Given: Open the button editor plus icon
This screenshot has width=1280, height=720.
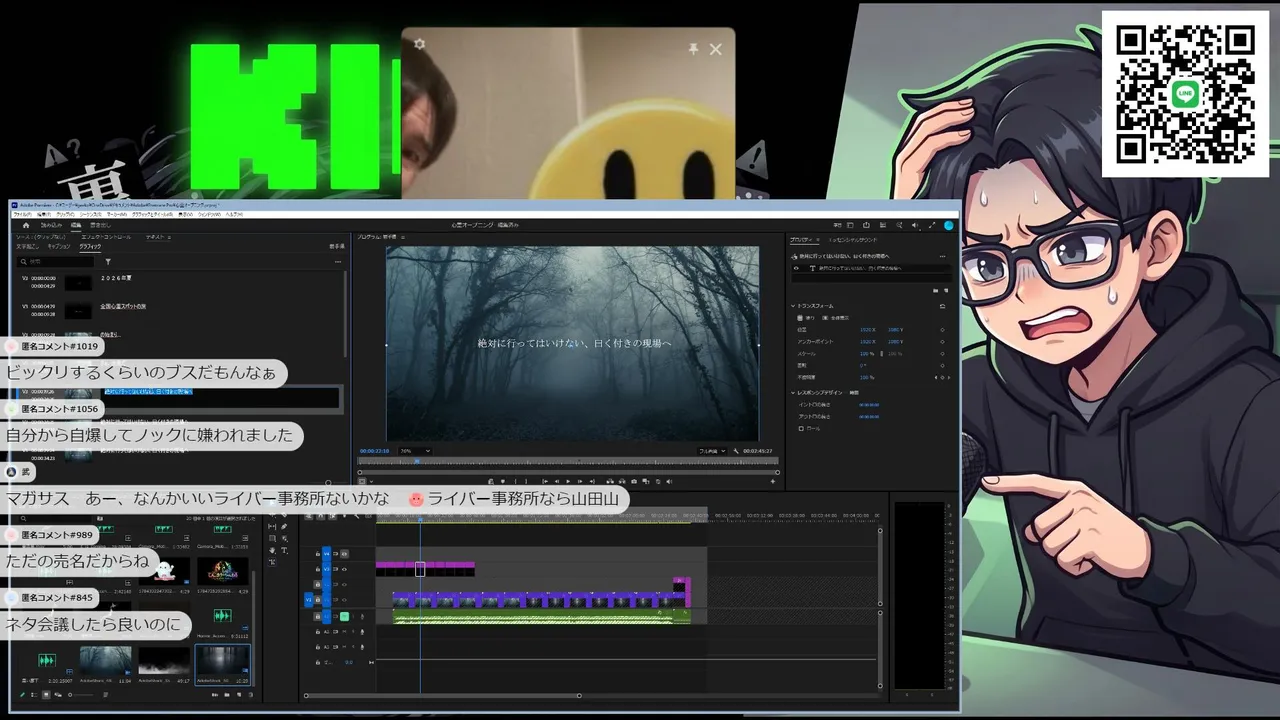Looking at the screenshot, I should tap(772, 481).
